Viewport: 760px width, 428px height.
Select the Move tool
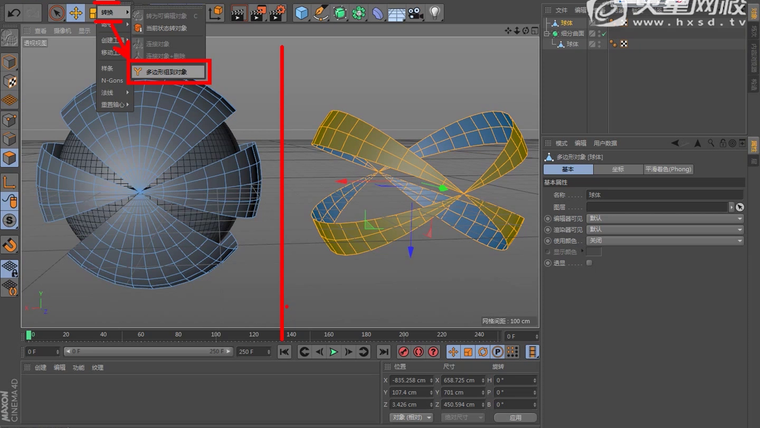click(75, 13)
